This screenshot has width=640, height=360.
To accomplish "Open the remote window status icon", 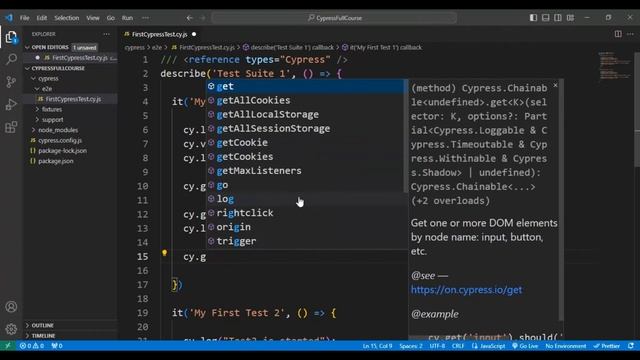I will tap(8, 346).
